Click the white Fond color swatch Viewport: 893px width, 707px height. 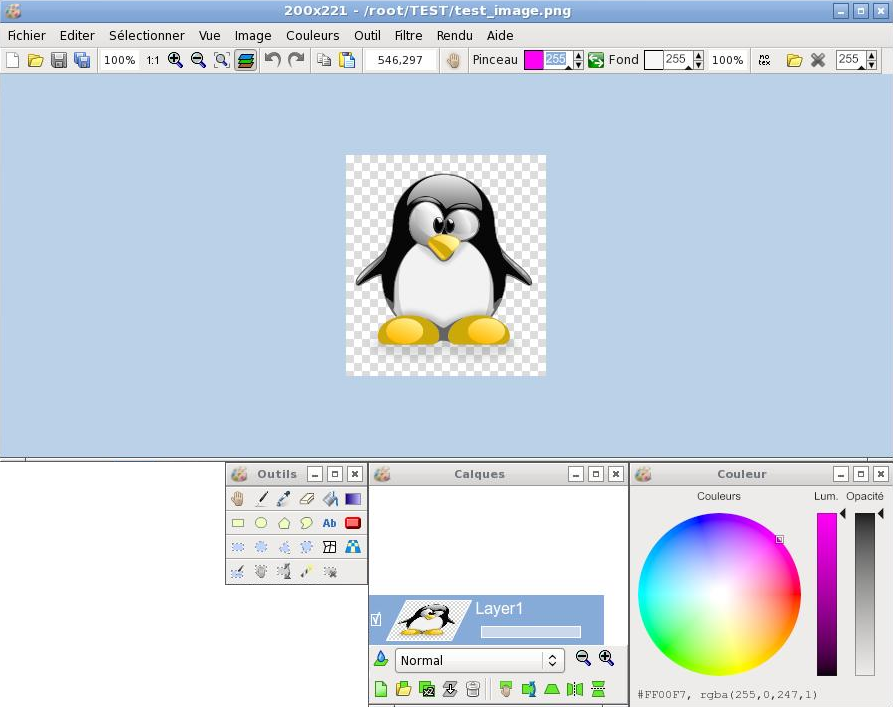click(653, 60)
